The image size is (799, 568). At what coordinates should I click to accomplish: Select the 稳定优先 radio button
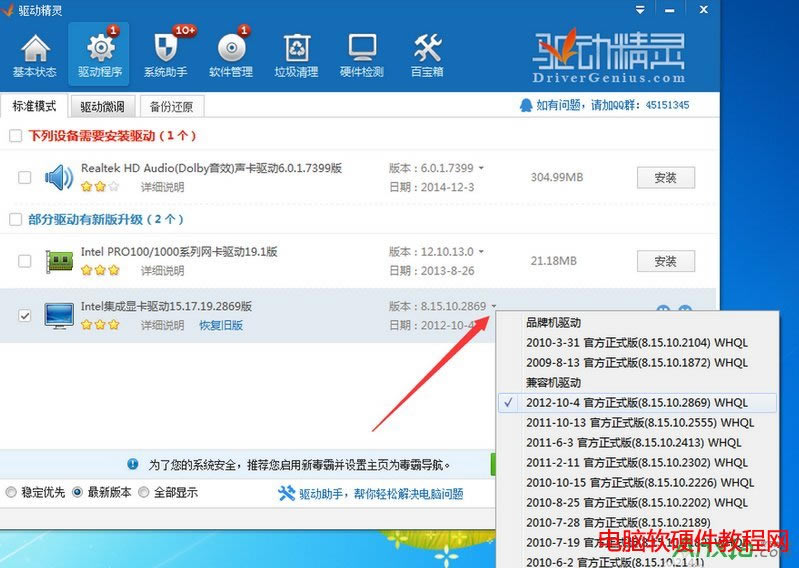[12, 493]
